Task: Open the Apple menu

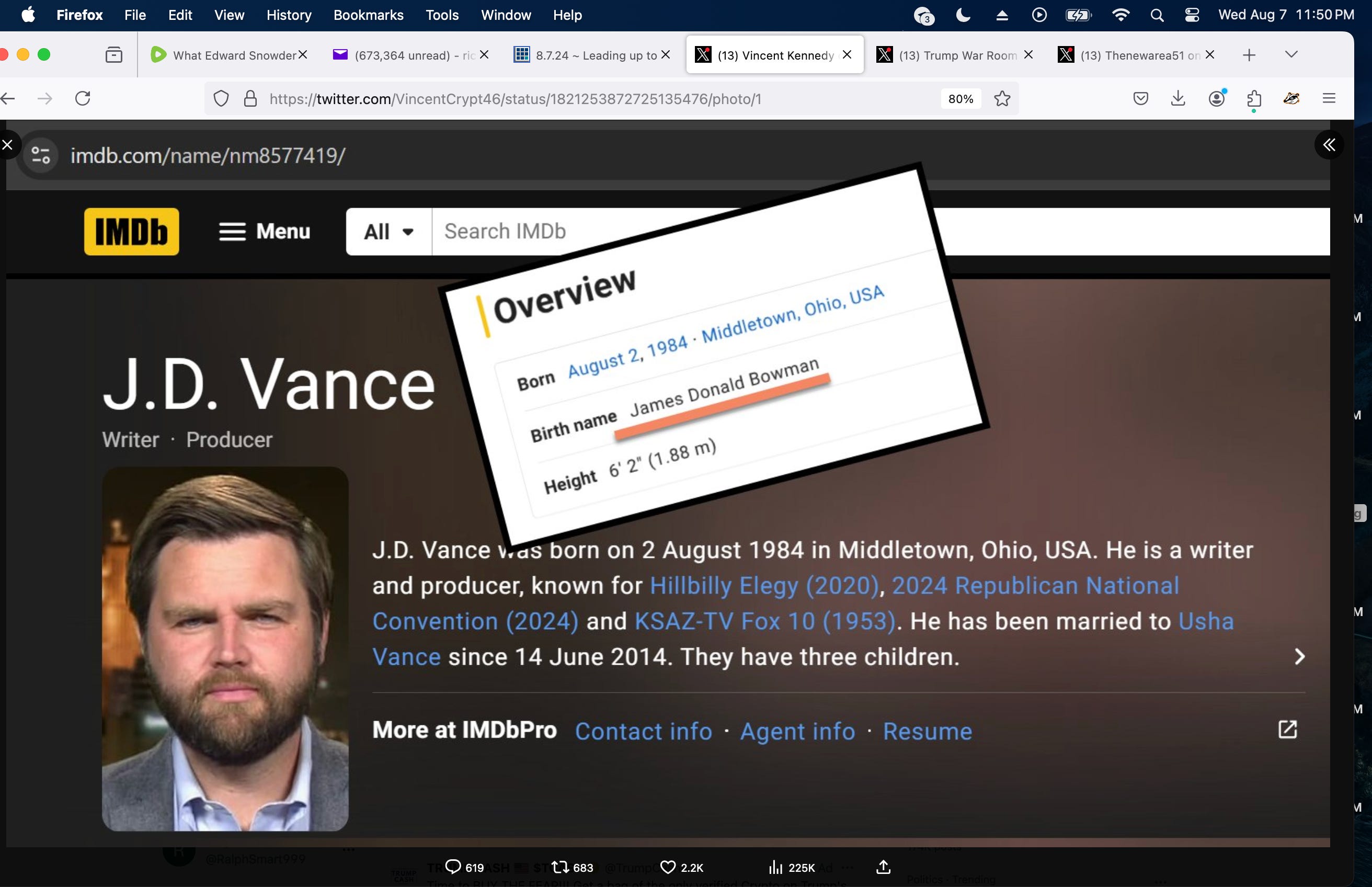Action: click(28, 15)
